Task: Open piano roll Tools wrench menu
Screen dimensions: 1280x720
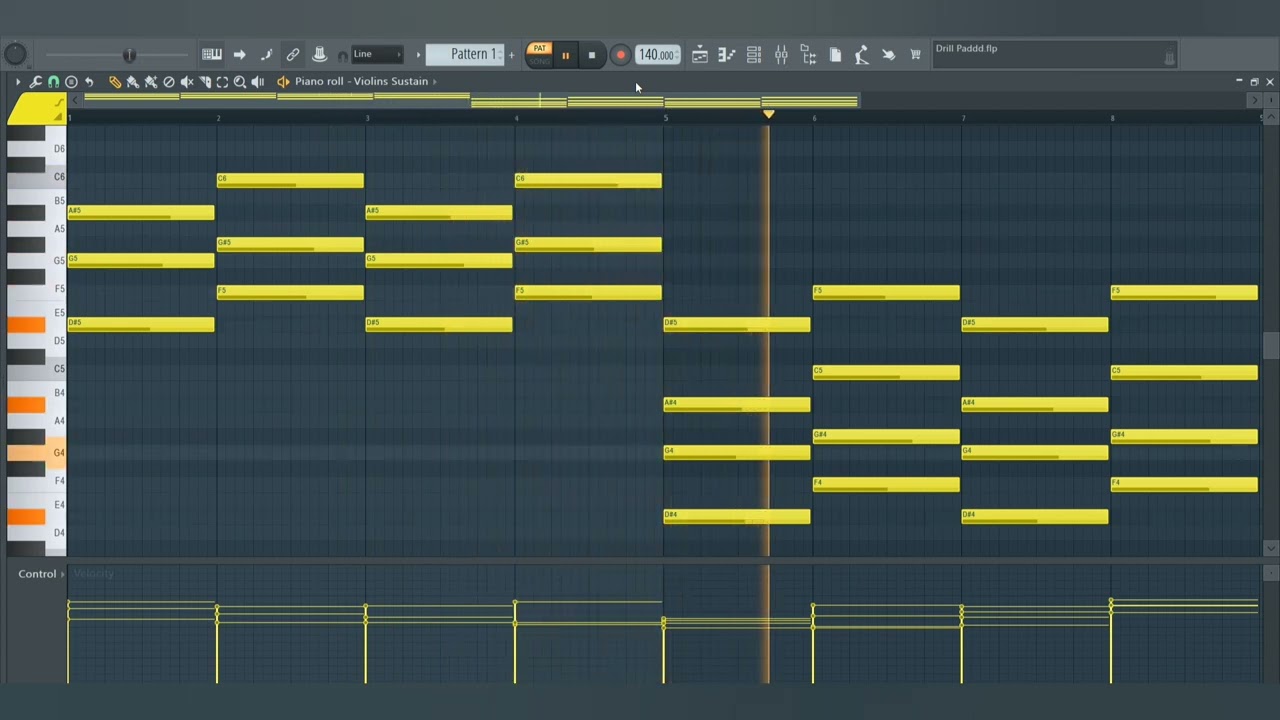Action: coord(36,82)
